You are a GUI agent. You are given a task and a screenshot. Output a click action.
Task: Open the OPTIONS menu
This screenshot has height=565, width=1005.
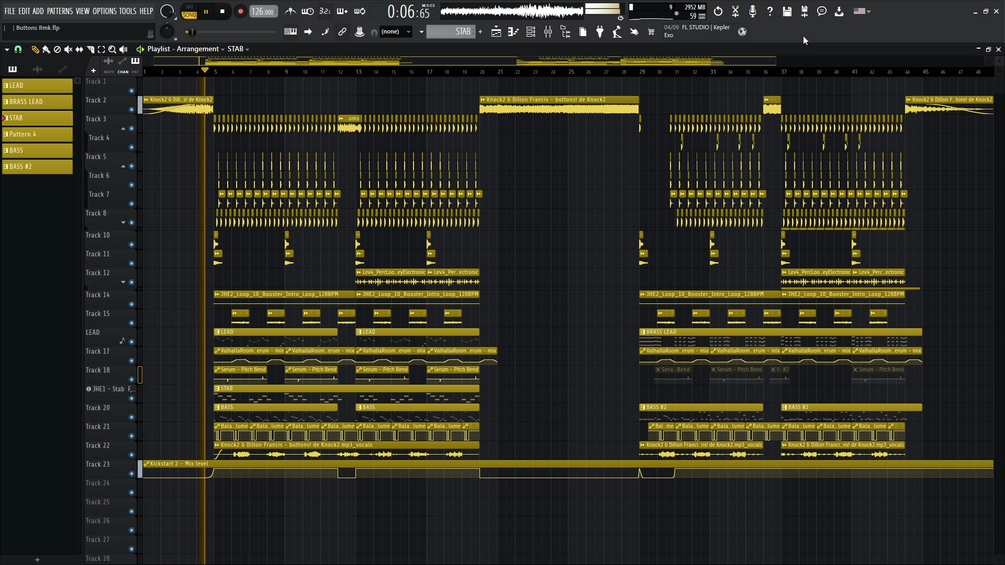pyautogui.click(x=104, y=11)
